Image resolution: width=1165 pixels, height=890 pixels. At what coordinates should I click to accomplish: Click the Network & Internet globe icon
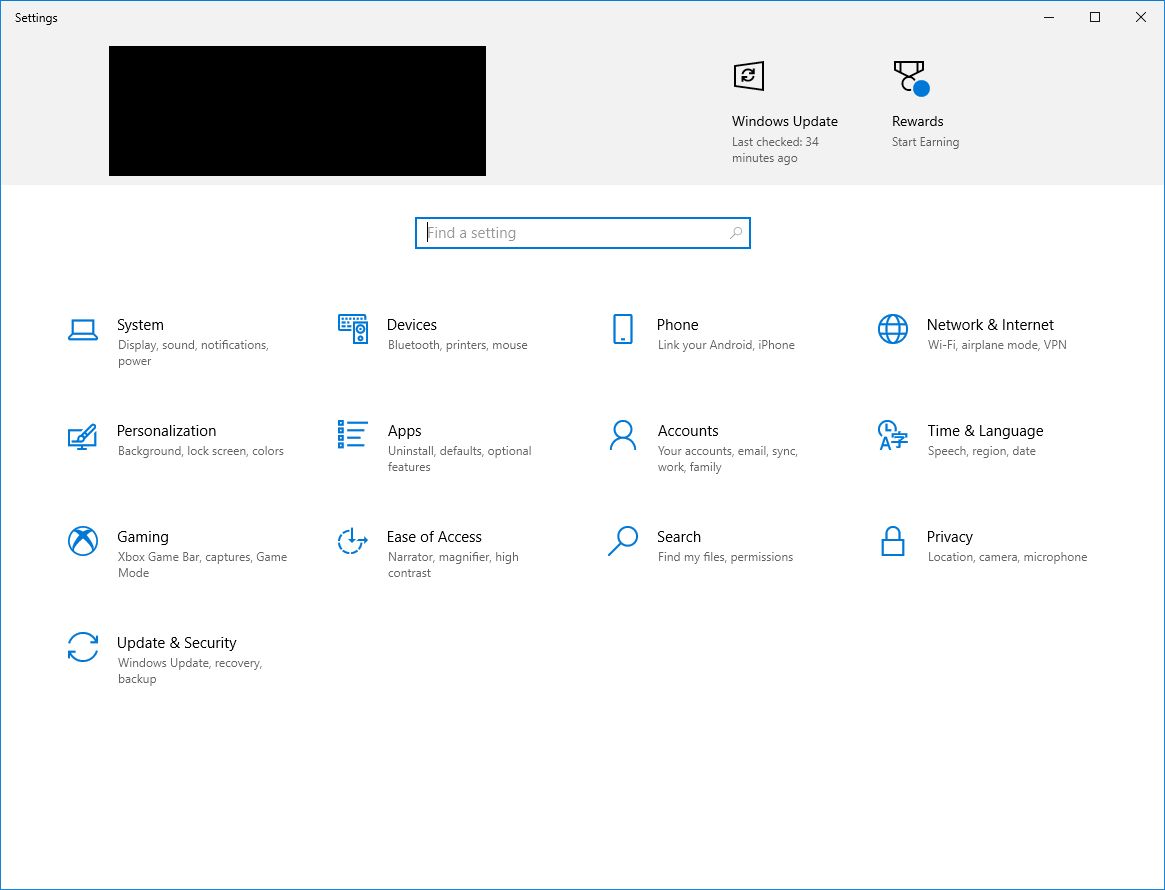(x=892, y=329)
